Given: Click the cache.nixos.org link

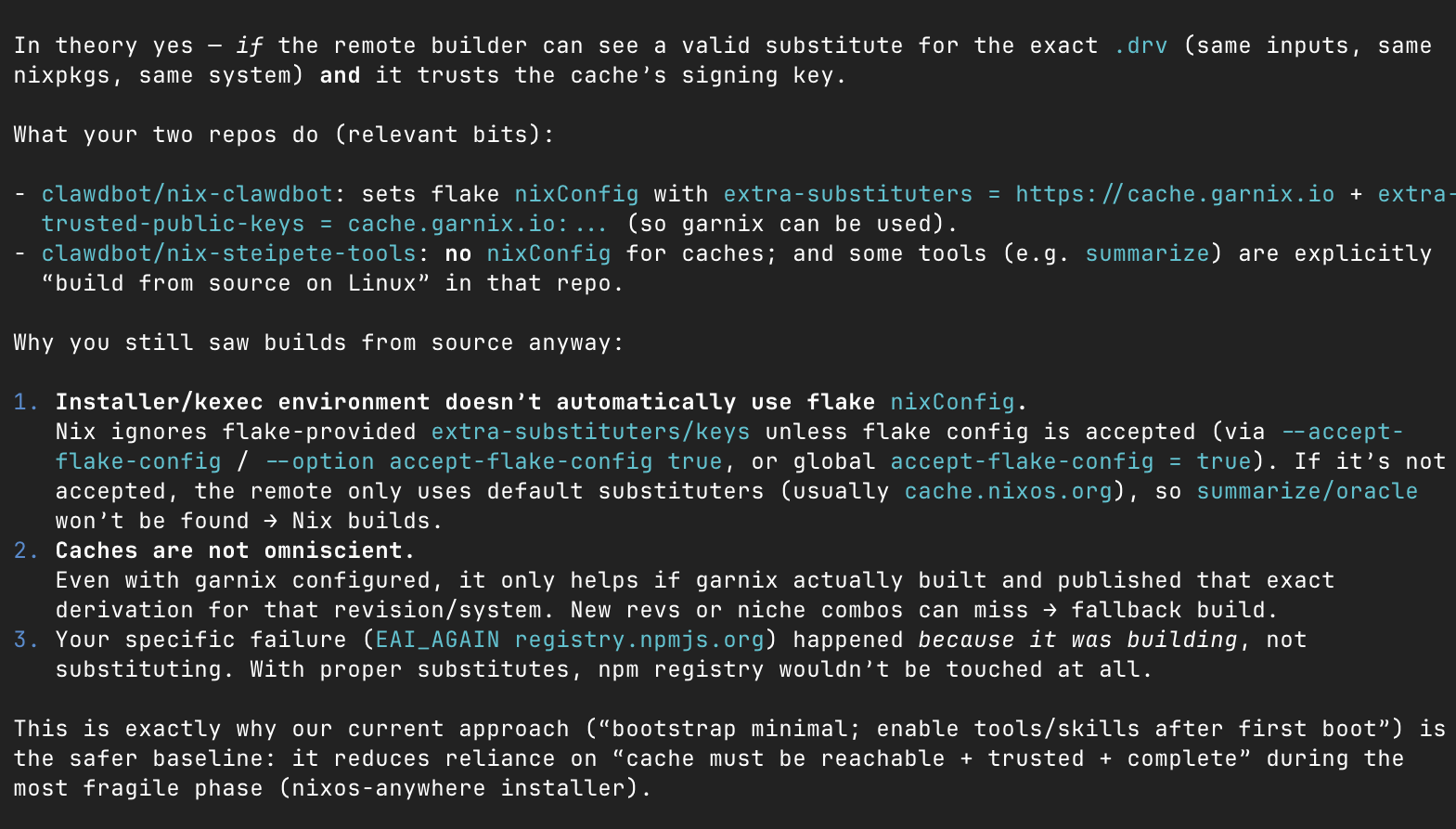Looking at the screenshot, I should pos(1008,491).
